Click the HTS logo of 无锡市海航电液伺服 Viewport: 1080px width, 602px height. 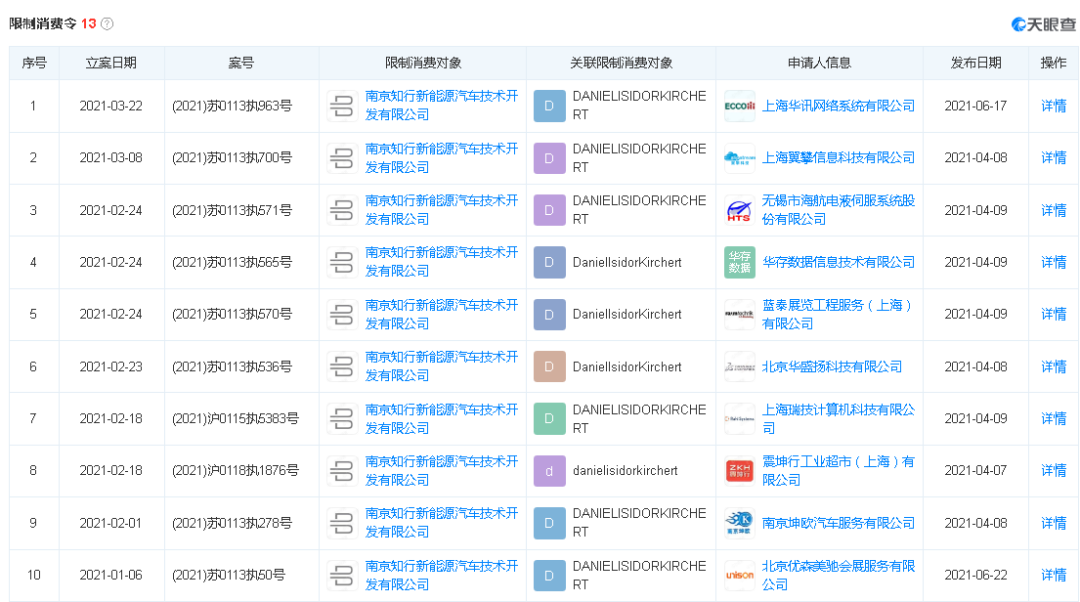point(739,210)
